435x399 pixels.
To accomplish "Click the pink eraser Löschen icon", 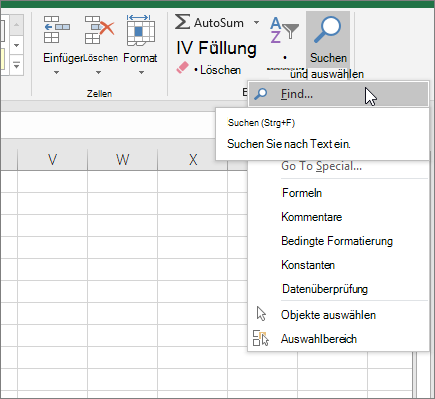I will 182,68.
